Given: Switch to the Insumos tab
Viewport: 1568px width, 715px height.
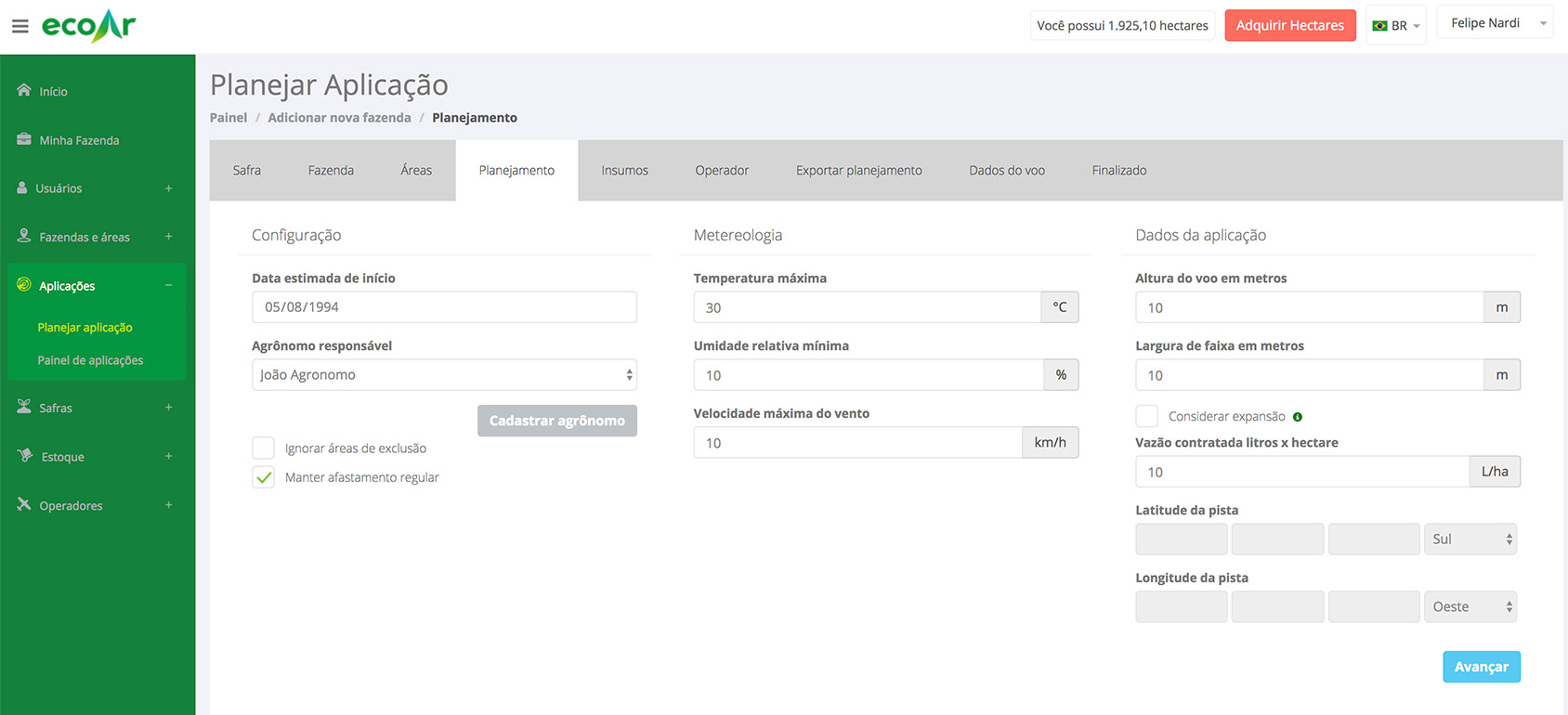Looking at the screenshot, I should (x=624, y=171).
